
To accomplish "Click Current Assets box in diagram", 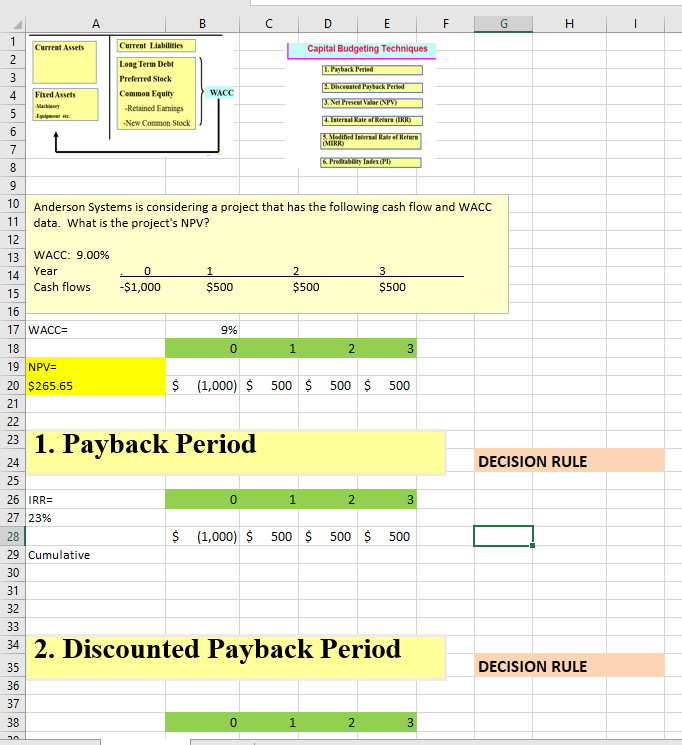I will [65, 62].
